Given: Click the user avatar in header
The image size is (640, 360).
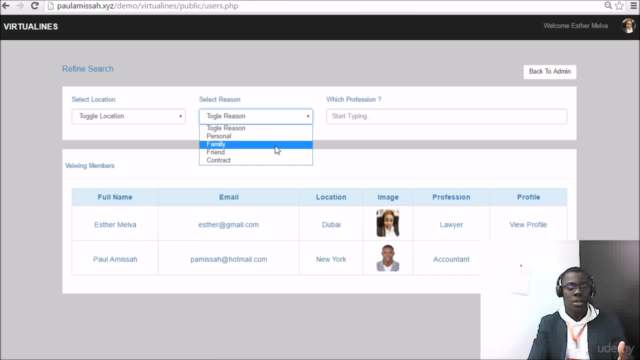Looking at the screenshot, I should pyautogui.click(x=628, y=26).
